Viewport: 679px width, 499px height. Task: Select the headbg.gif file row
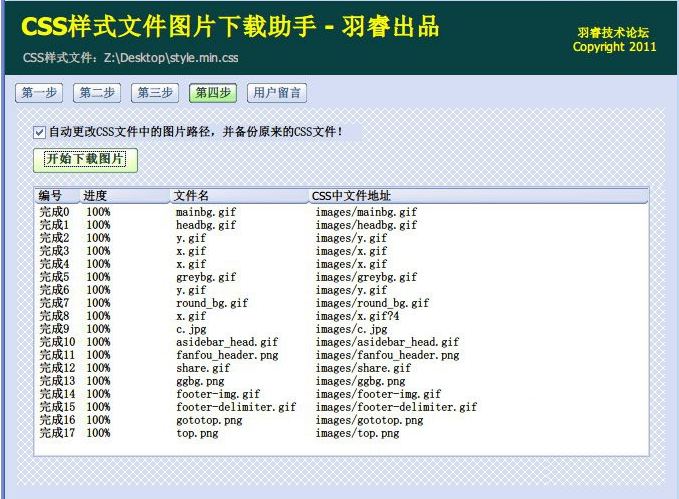pos(206,225)
